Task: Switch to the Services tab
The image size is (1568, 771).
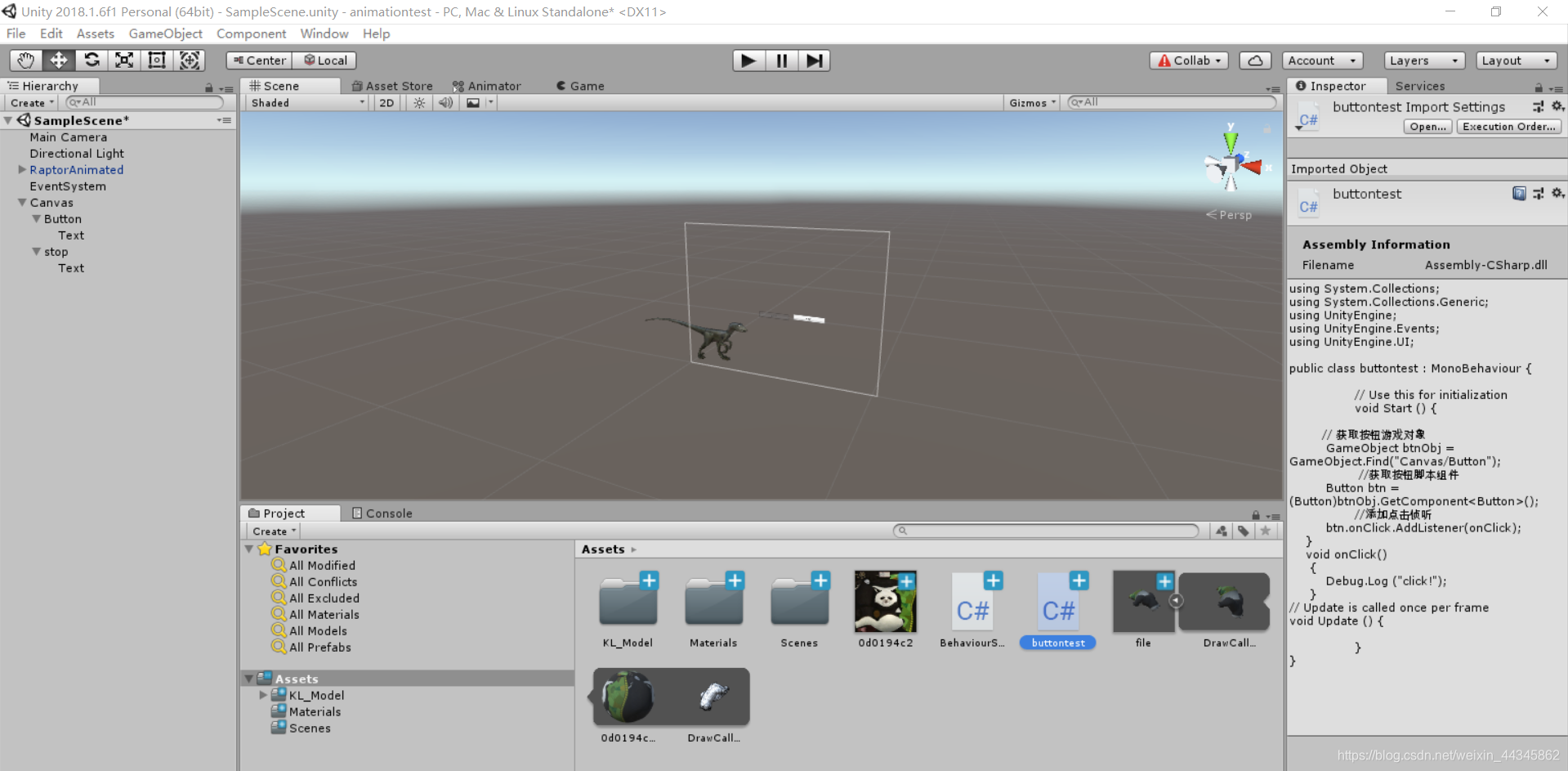Action: click(1420, 86)
